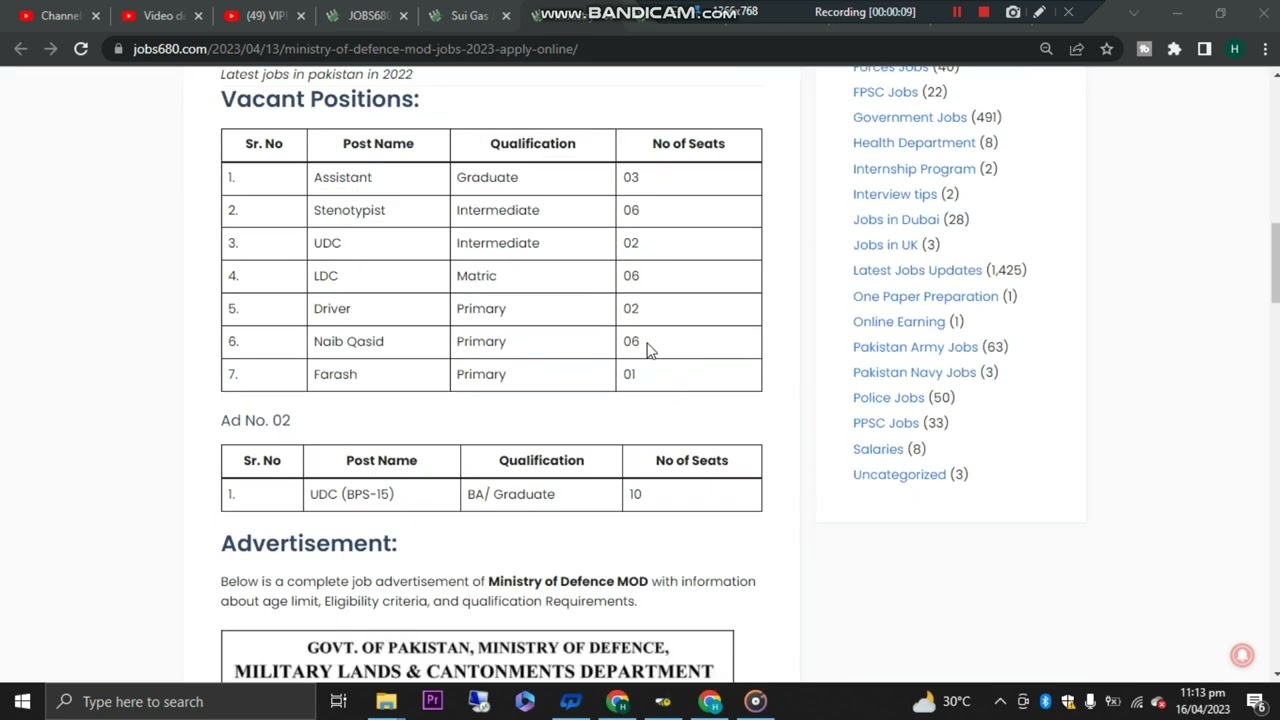Open Latest Jobs Updates category

click(917, 270)
